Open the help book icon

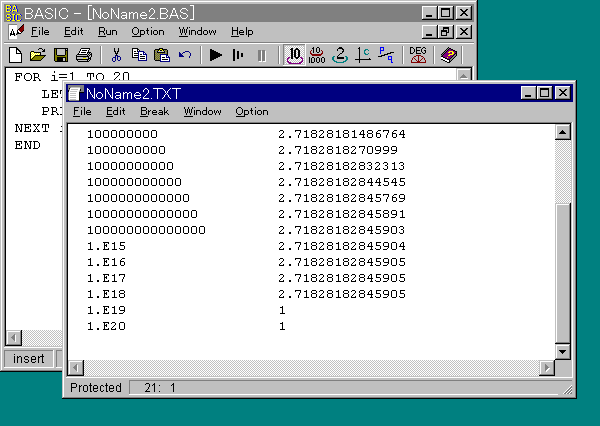448,55
